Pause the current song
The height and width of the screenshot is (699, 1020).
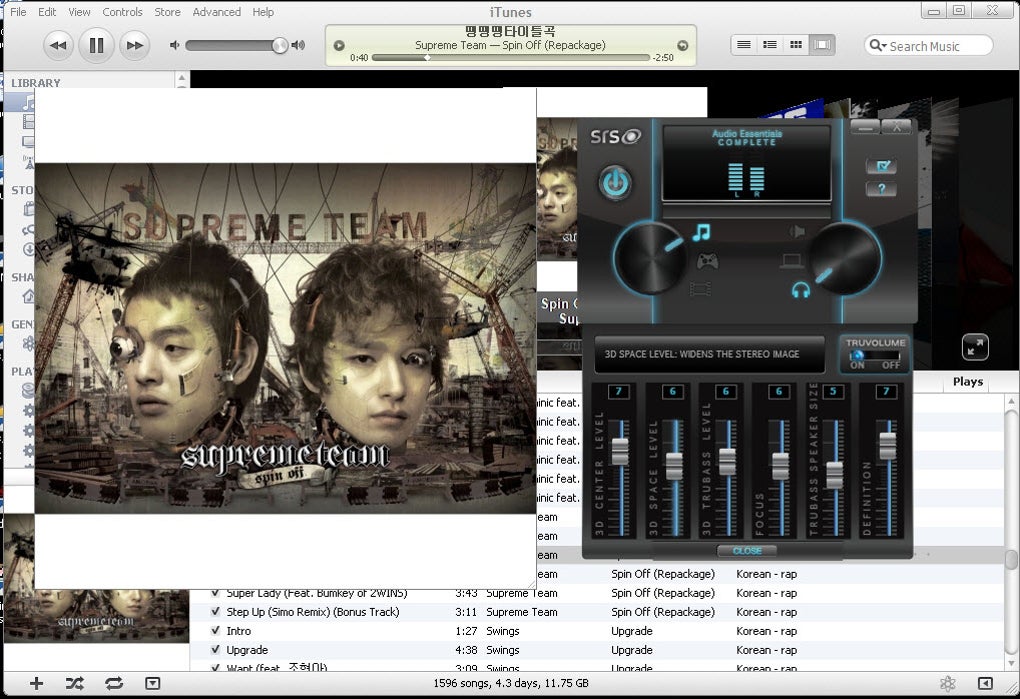(96, 45)
